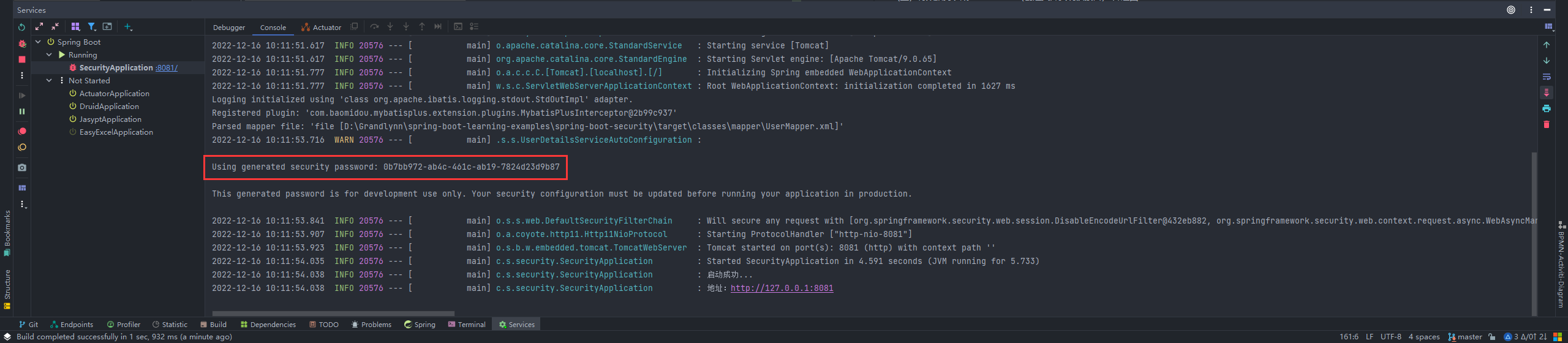The image size is (1568, 343).
Task: Click the Step Out debugger icon
Action: pyautogui.click(x=422, y=26)
